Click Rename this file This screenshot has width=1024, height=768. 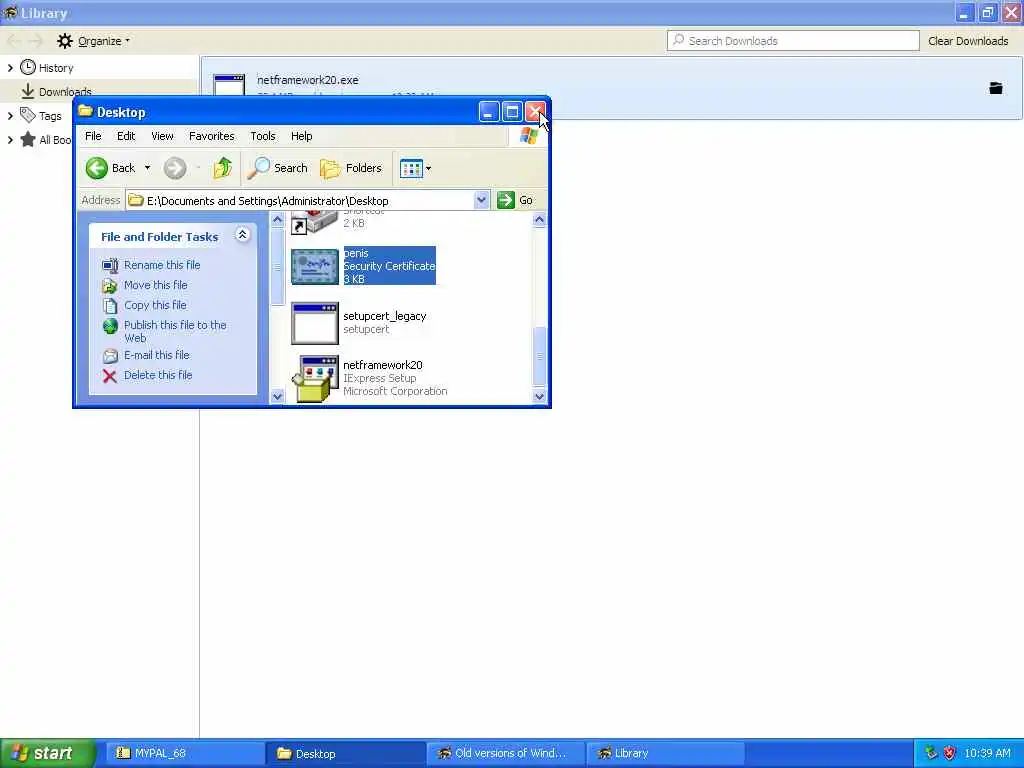tap(162, 265)
